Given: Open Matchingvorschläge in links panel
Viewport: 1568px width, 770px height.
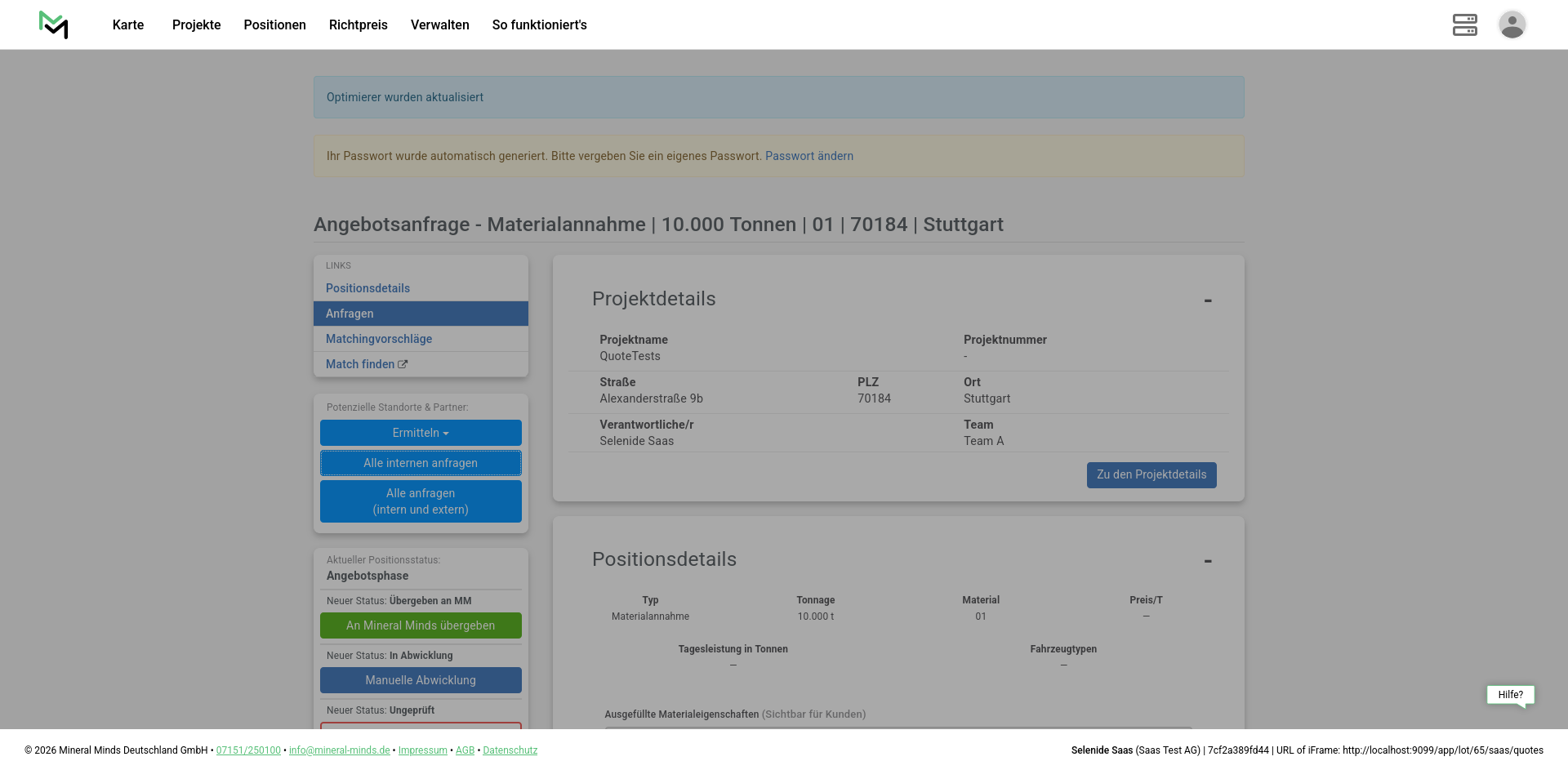Looking at the screenshot, I should [x=379, y=339].
